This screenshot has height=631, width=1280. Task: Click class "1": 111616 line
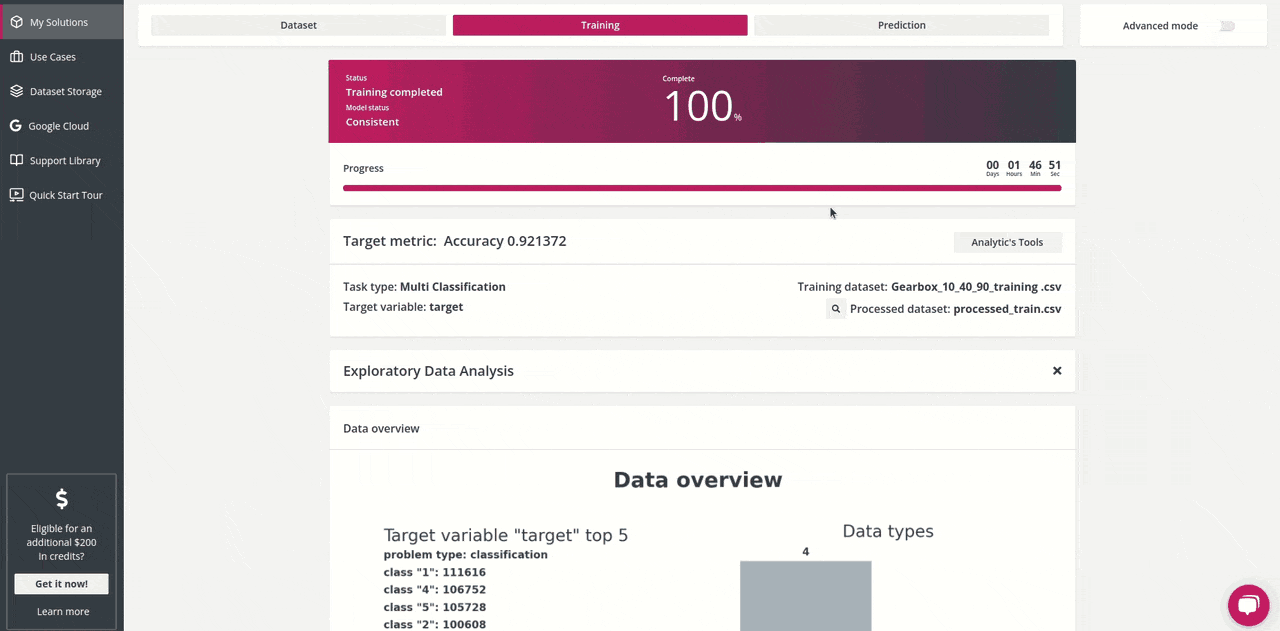tap(435, 573)
